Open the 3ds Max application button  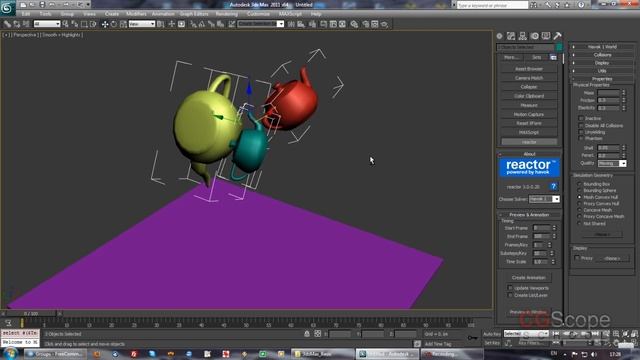[7, 7]
